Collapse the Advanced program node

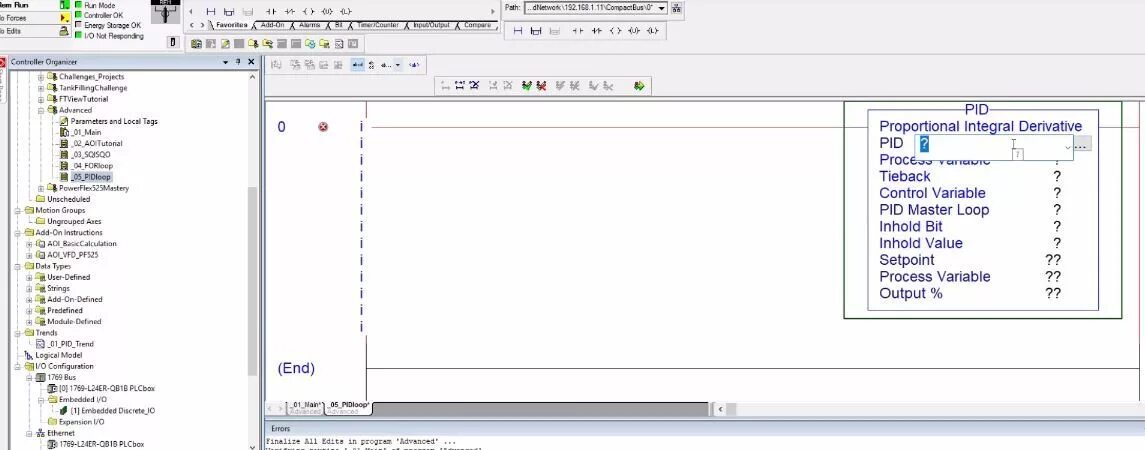(42, 110)
